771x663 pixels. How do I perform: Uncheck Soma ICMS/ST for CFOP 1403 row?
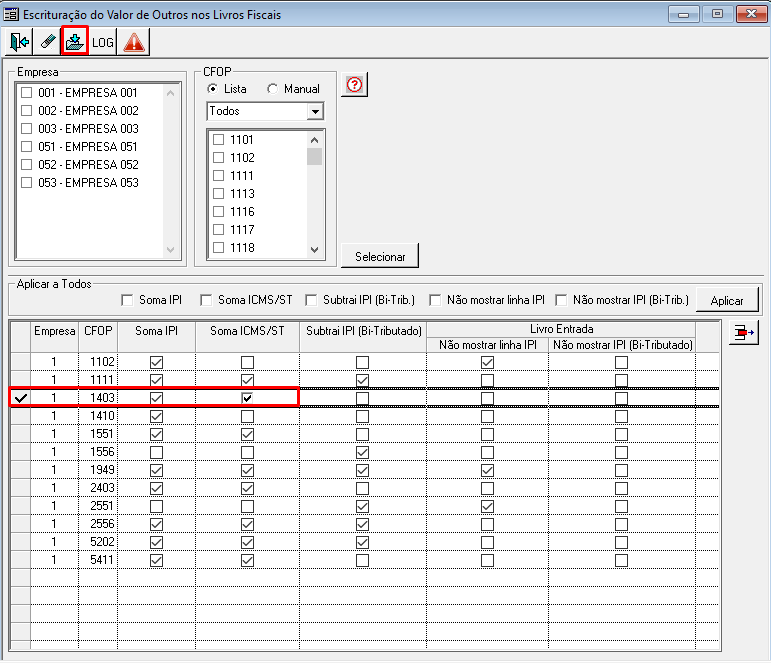pos(247,398)
